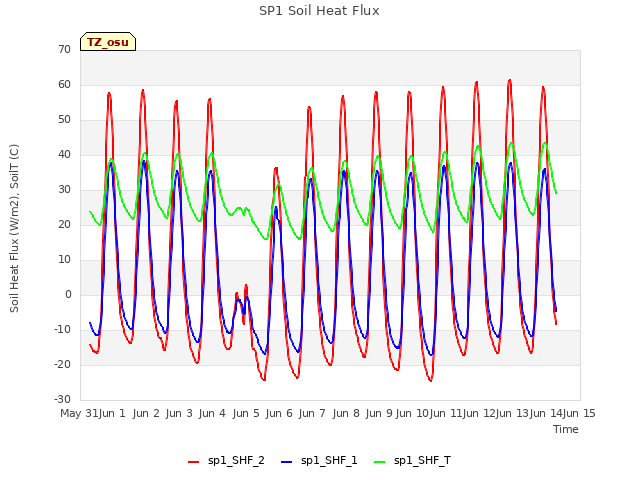The width and height of the screenshot is (640, 480).
Task: Click the Jun 14 x-axis tick label
Action: pos(546,413)
